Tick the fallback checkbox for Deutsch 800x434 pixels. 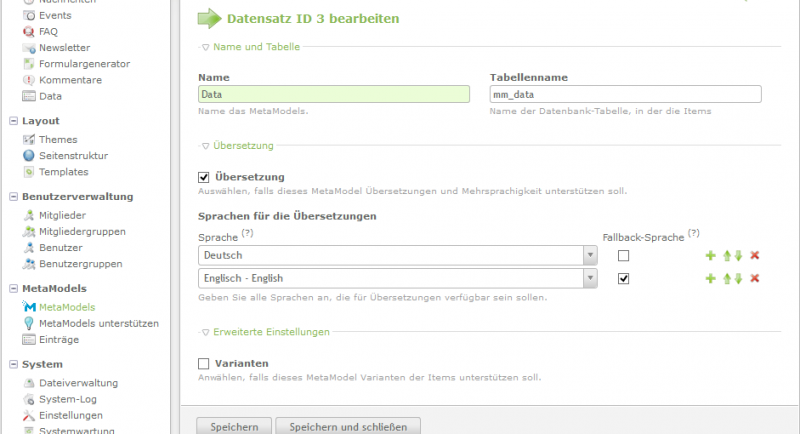[624, 256]
